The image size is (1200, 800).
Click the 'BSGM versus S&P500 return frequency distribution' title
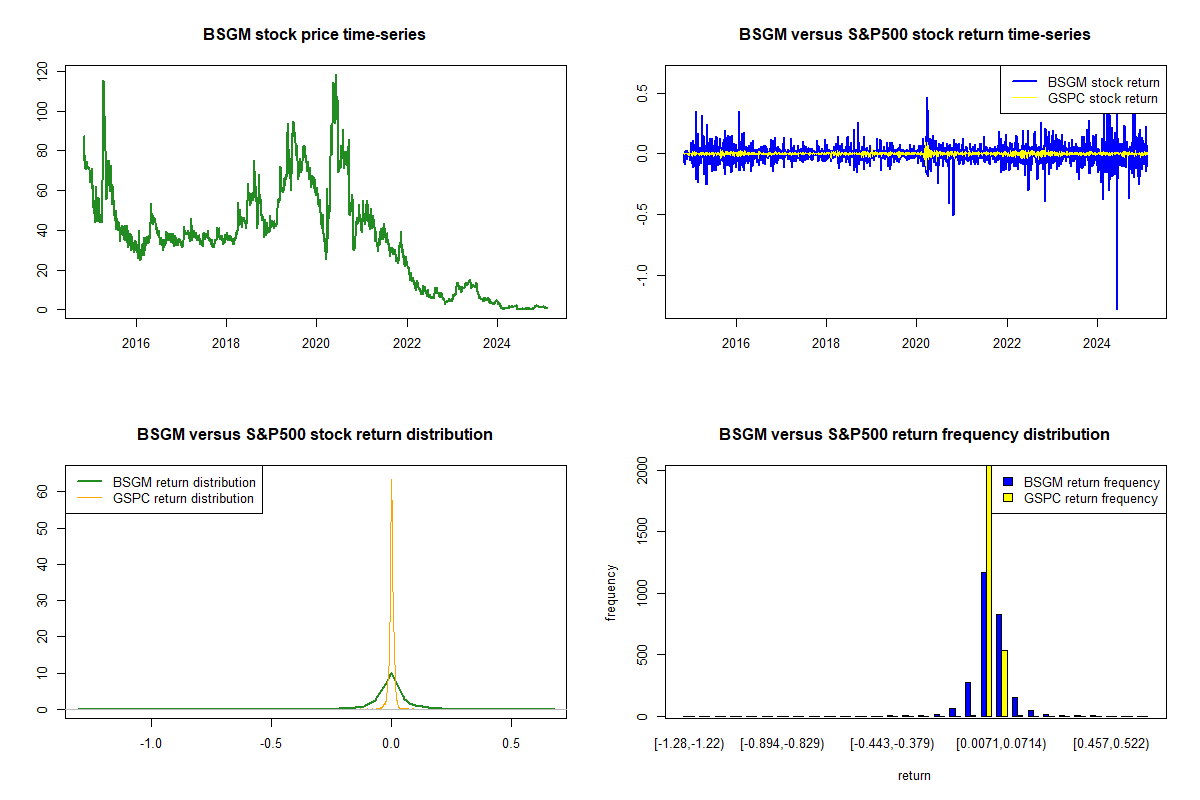[914, 435]
